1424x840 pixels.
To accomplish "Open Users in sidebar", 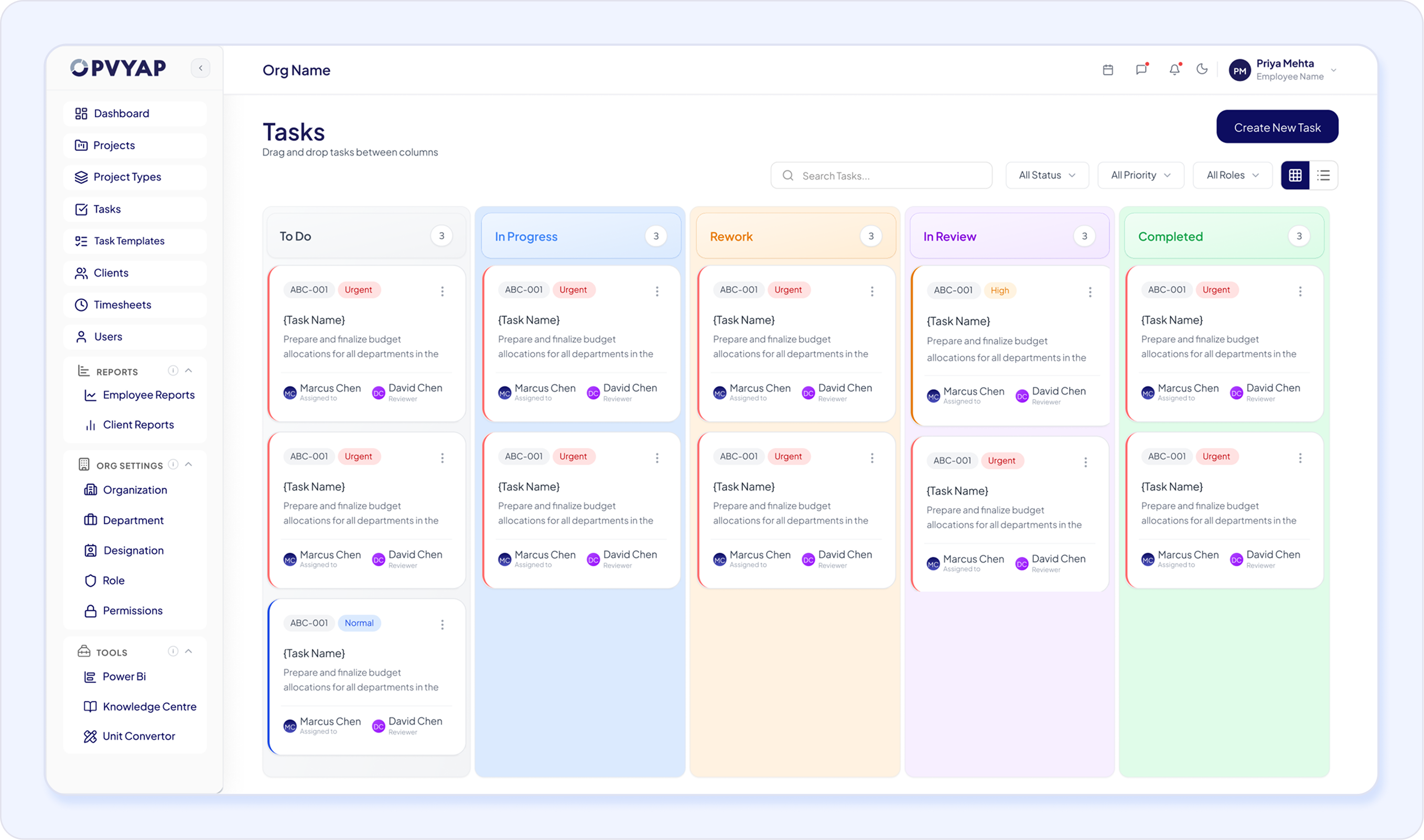I will 135,337.
